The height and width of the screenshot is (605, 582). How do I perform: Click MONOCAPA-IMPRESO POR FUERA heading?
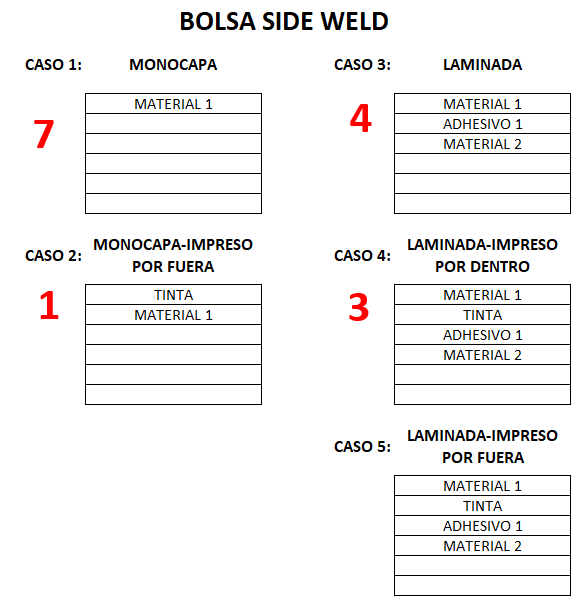click(173, 255)
